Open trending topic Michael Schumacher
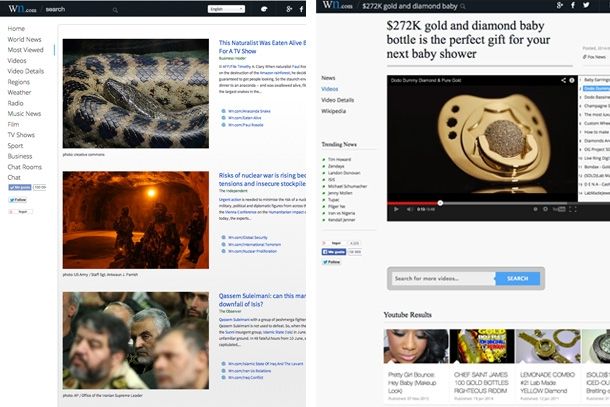 [x=349, y=186]
